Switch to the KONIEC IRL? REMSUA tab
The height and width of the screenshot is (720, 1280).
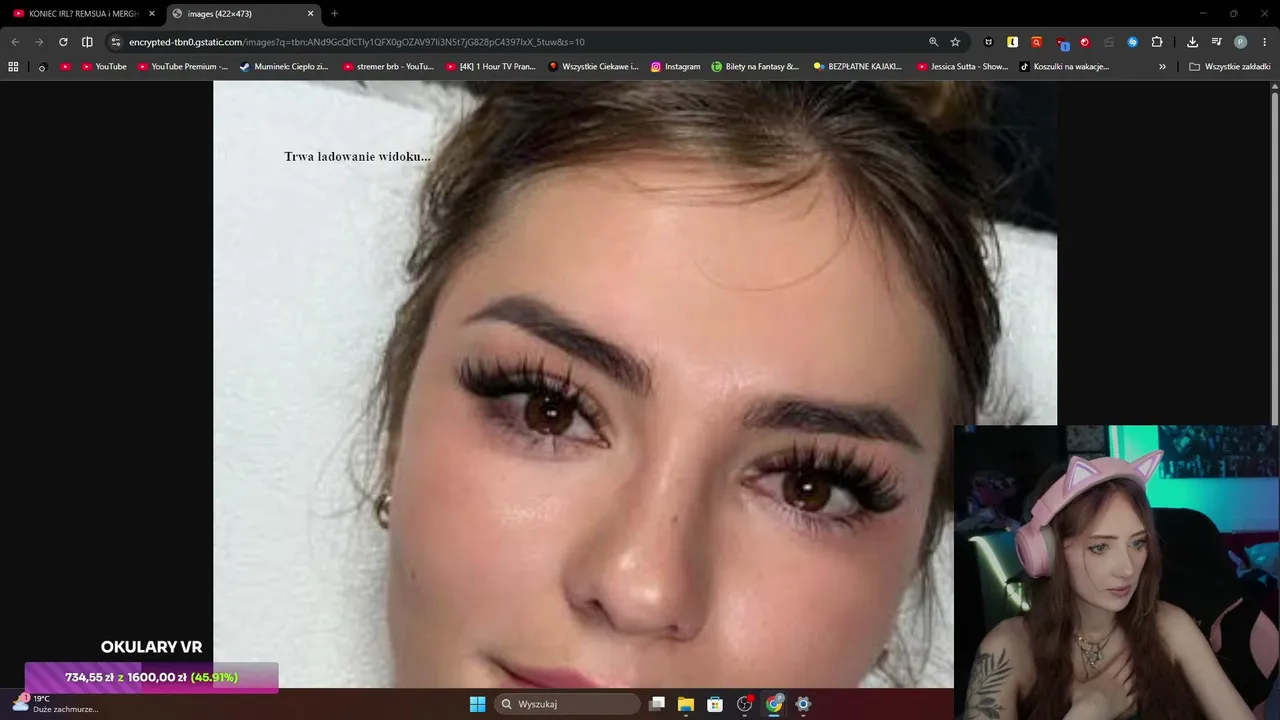(83, 14)
